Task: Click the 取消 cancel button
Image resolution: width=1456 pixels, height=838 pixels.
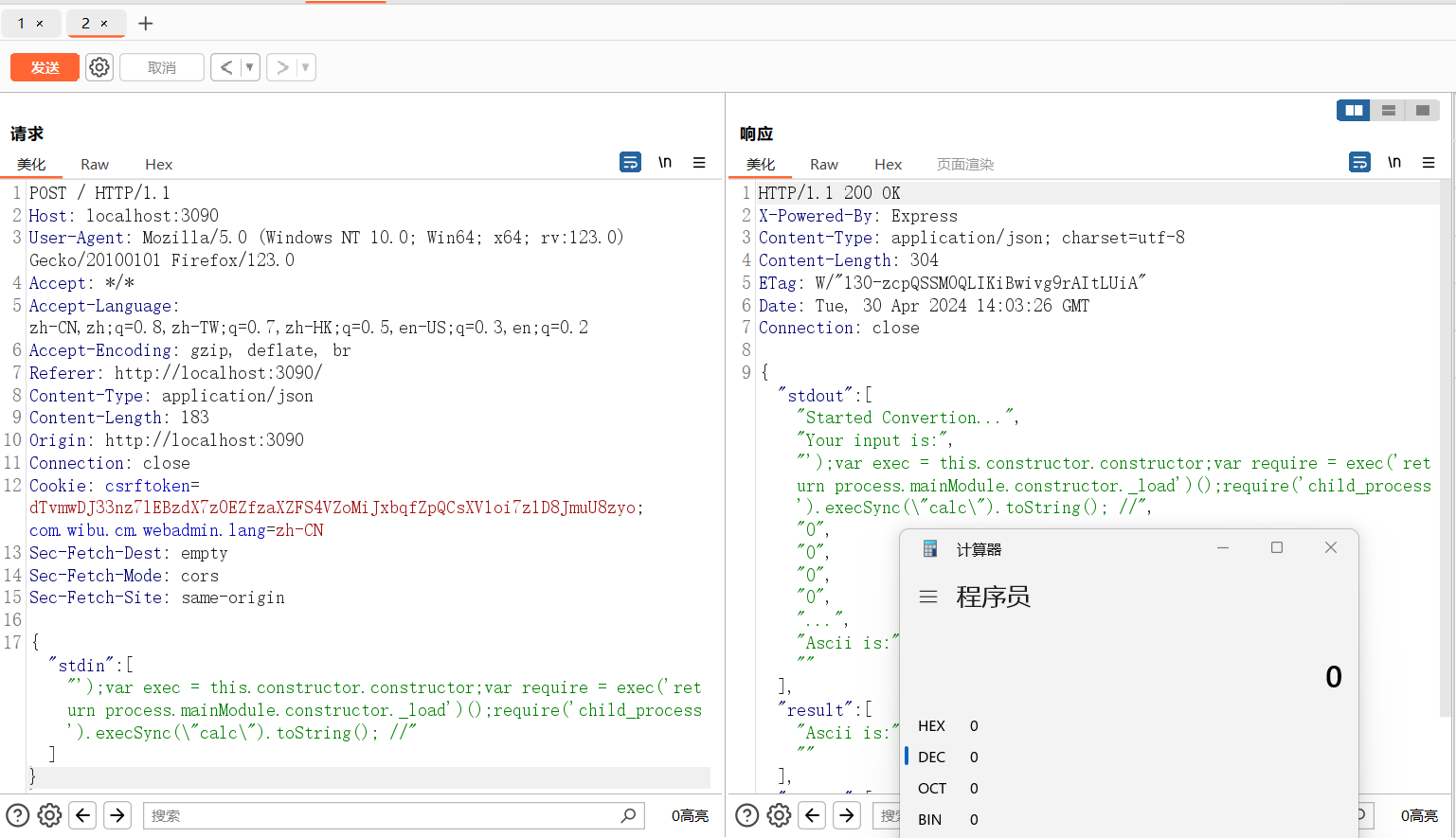Action: point(162,67)
